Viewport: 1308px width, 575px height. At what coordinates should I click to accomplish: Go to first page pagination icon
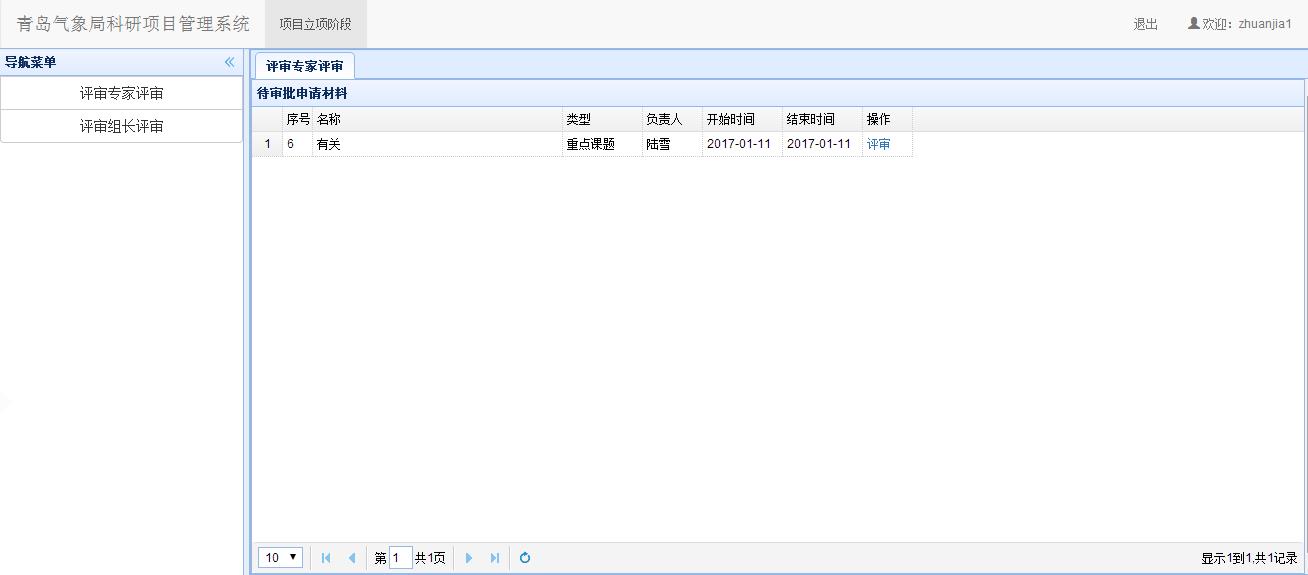pyautogui.click(x=326, y=558)
